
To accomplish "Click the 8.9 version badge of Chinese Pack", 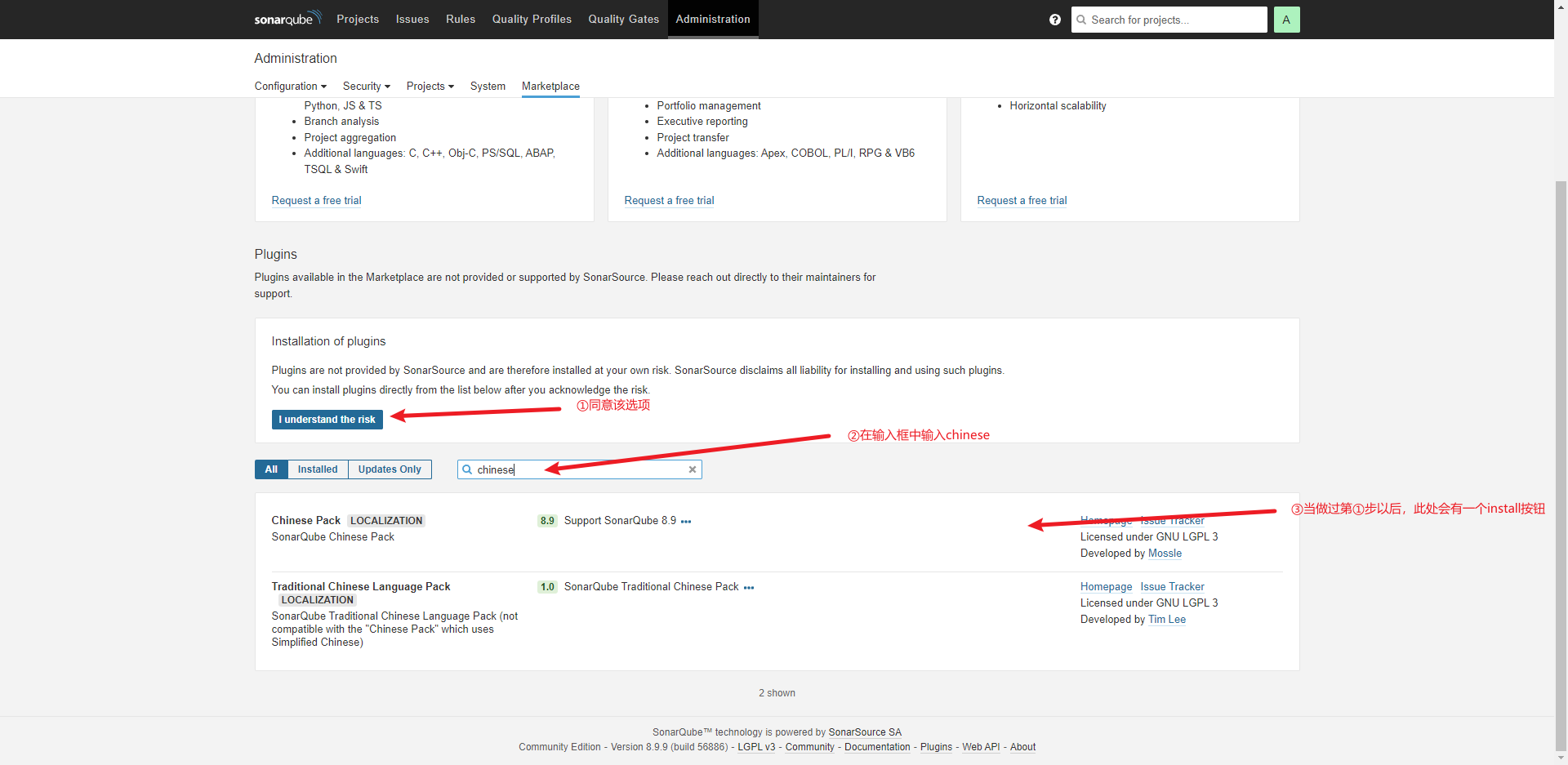I will (x=547, y=521).
